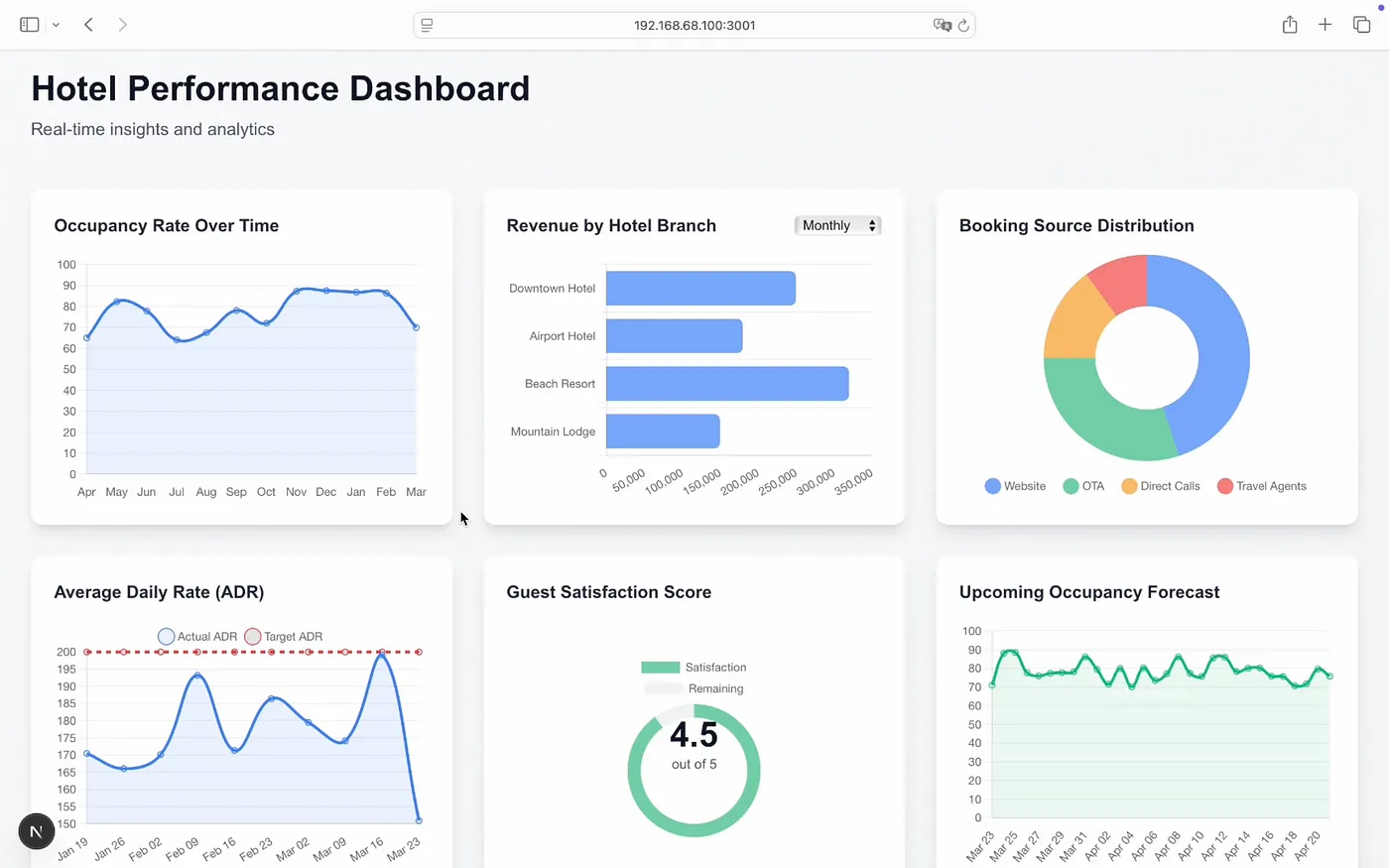Image resolution: width=1389 pixels, height=868 pixels.
Task: Click the reload page icon
Action: [962, 26]
